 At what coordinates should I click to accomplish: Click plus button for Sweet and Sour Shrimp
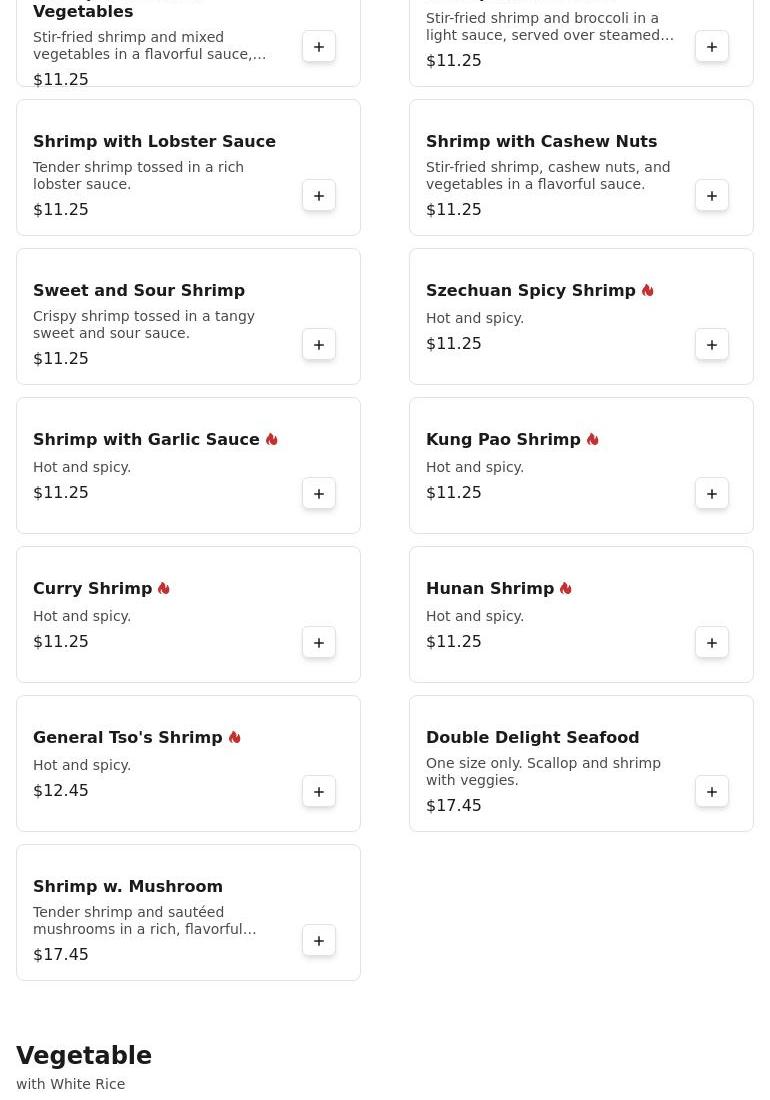coord(319,345)
